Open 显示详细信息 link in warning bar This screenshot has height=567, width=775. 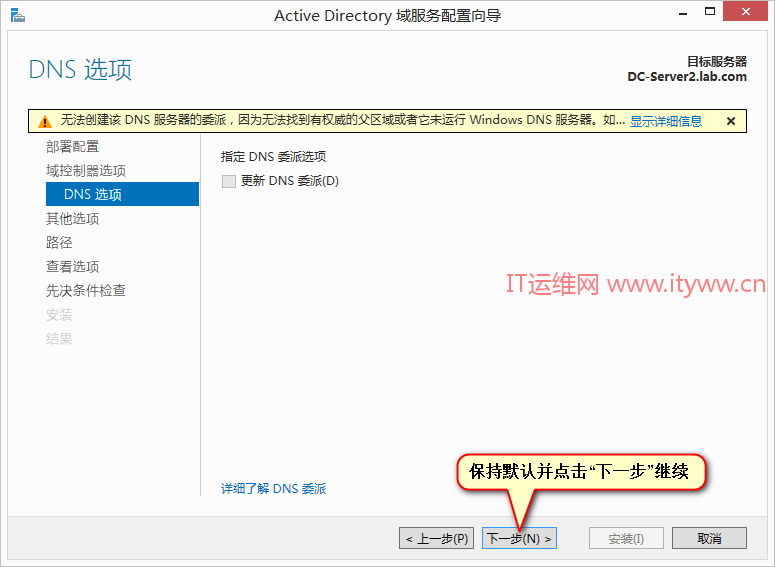tap(665, 121)
